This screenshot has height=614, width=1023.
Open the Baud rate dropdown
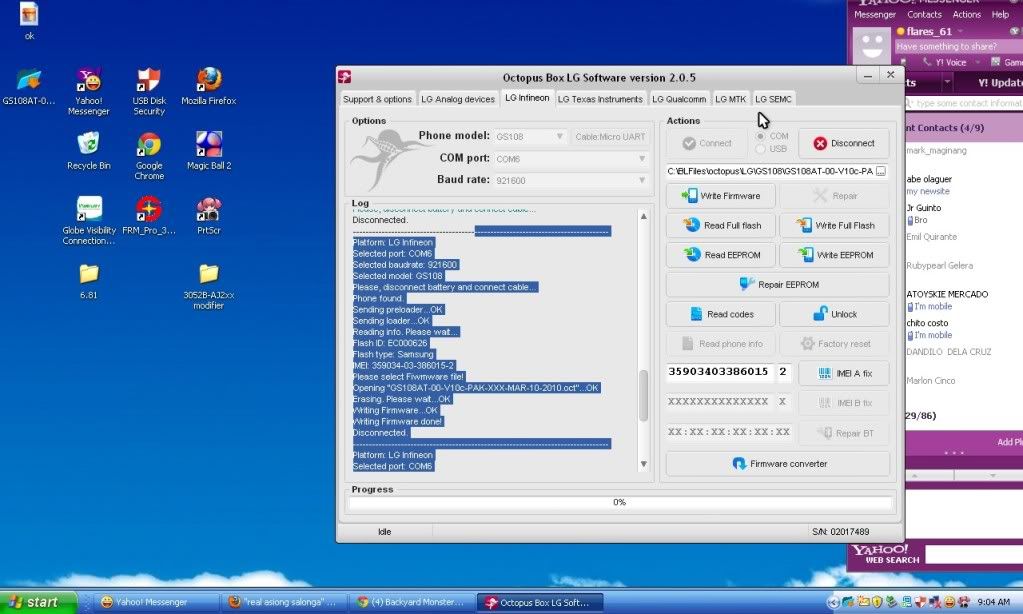pos(571,180)
